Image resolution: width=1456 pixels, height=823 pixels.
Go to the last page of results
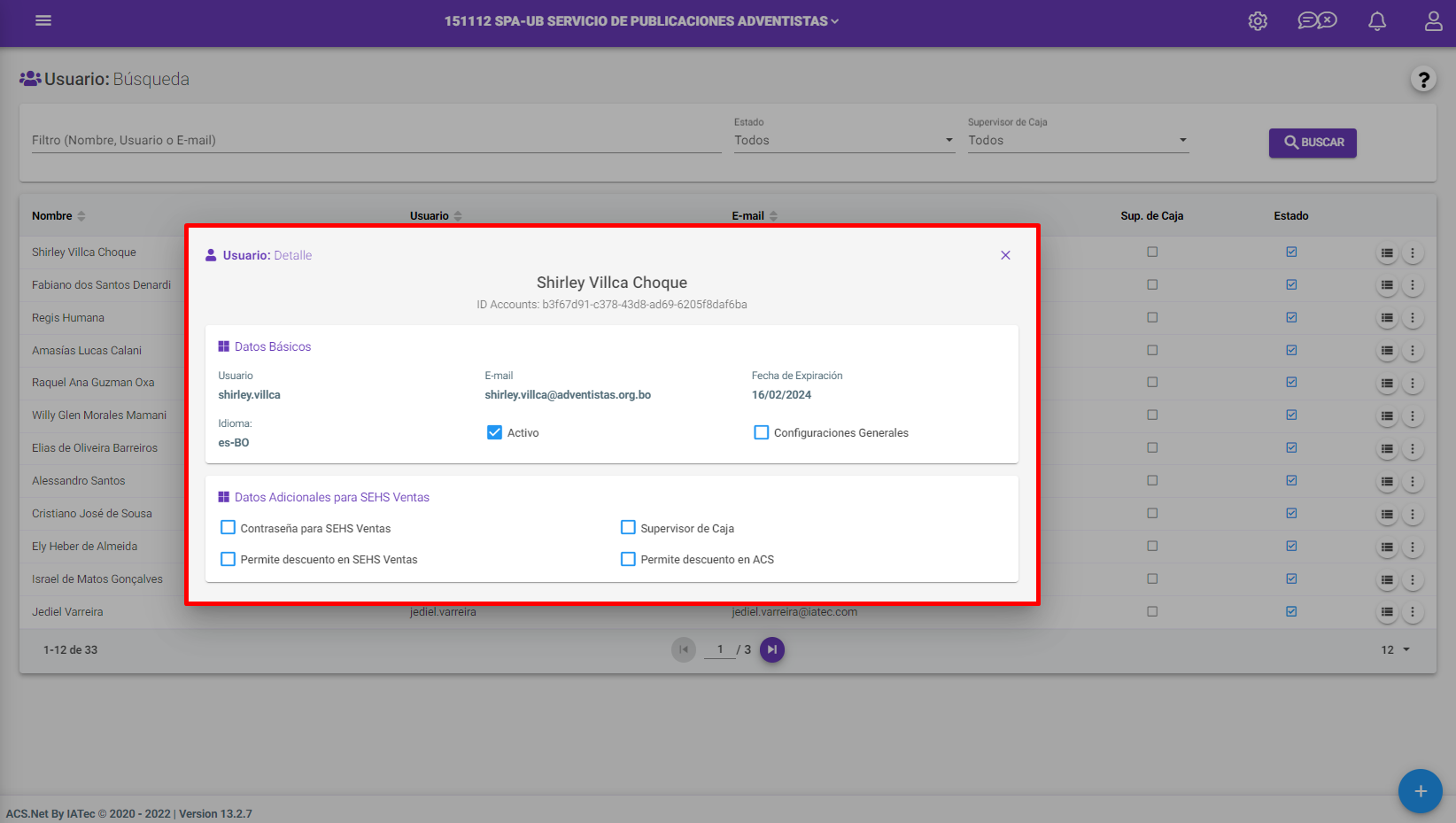[772, 650]
